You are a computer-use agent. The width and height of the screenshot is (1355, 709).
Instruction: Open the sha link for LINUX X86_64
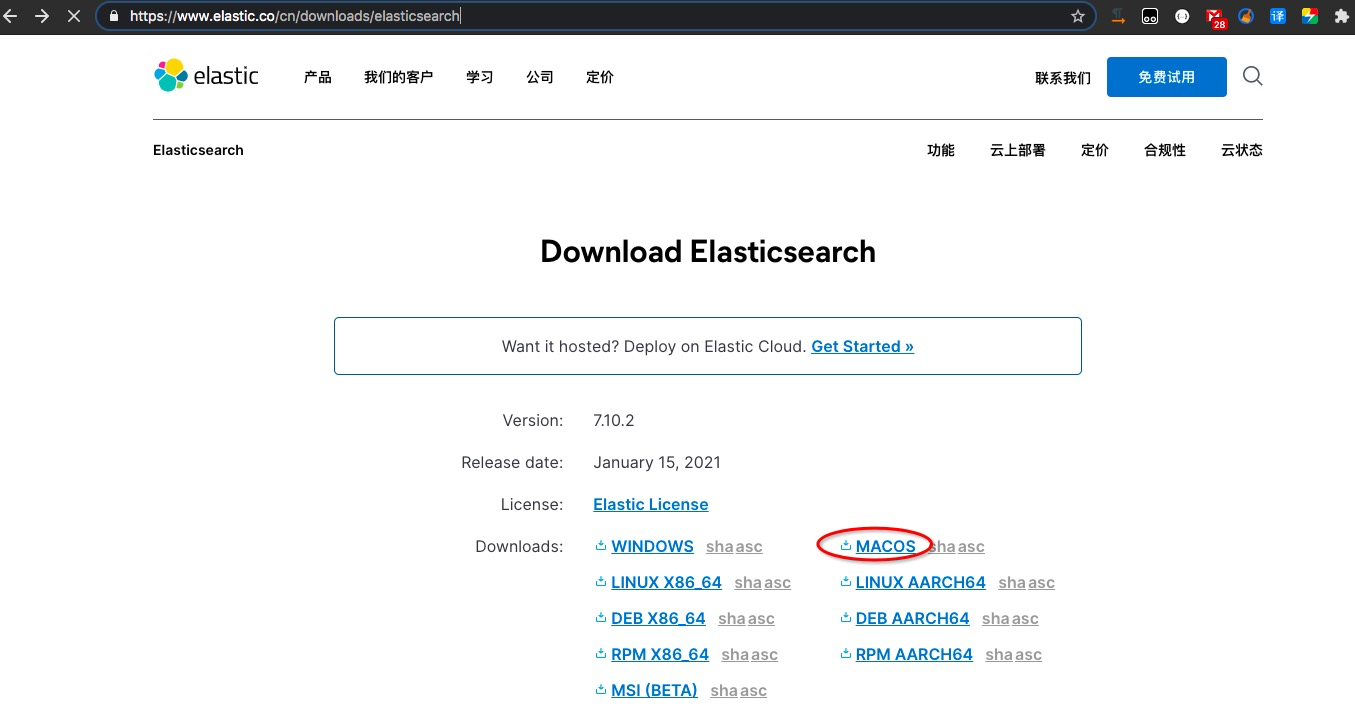[748, 583]
